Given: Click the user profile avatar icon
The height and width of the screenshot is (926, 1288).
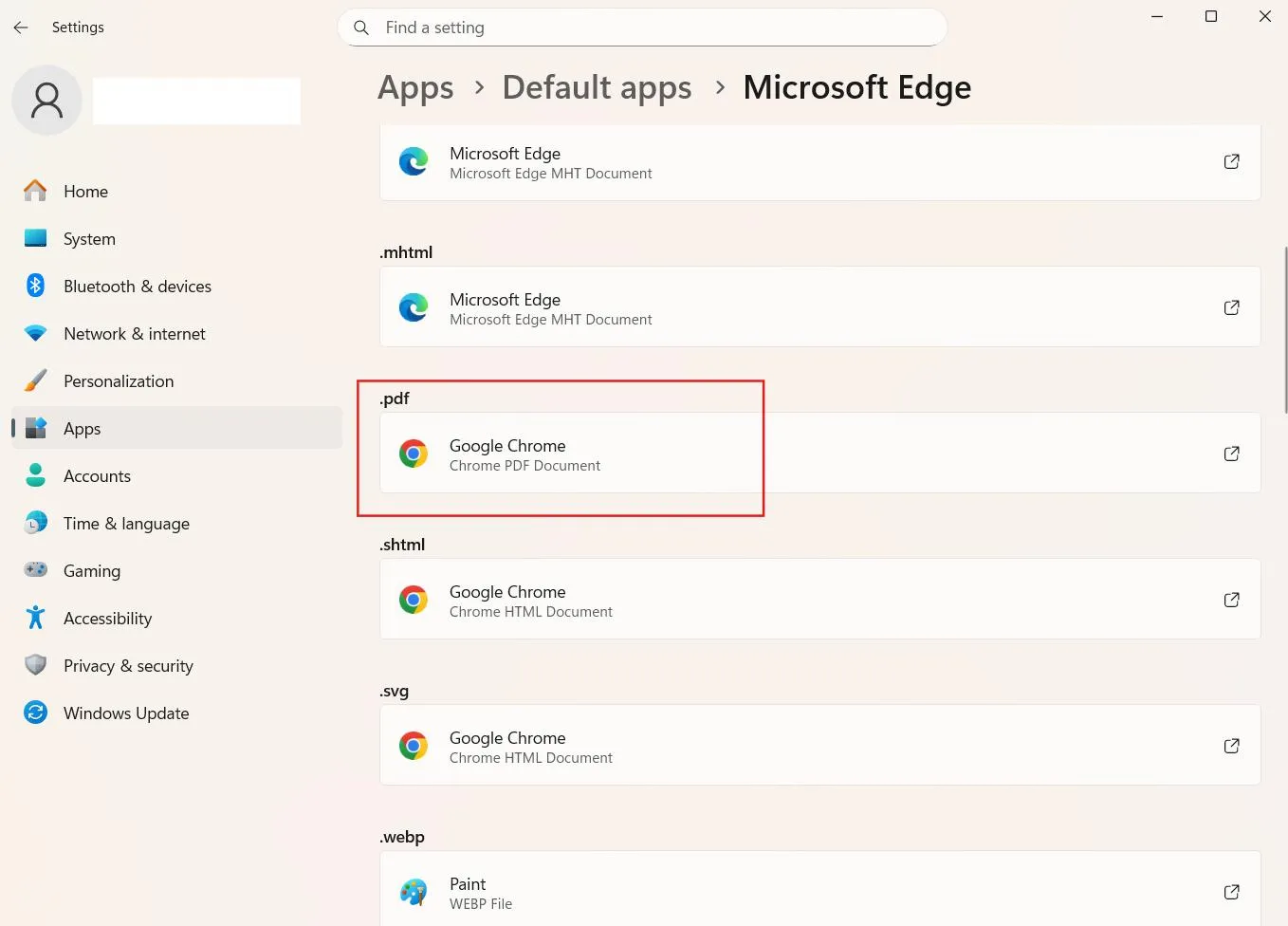Looking at the screenshot, I should point(46,101).
